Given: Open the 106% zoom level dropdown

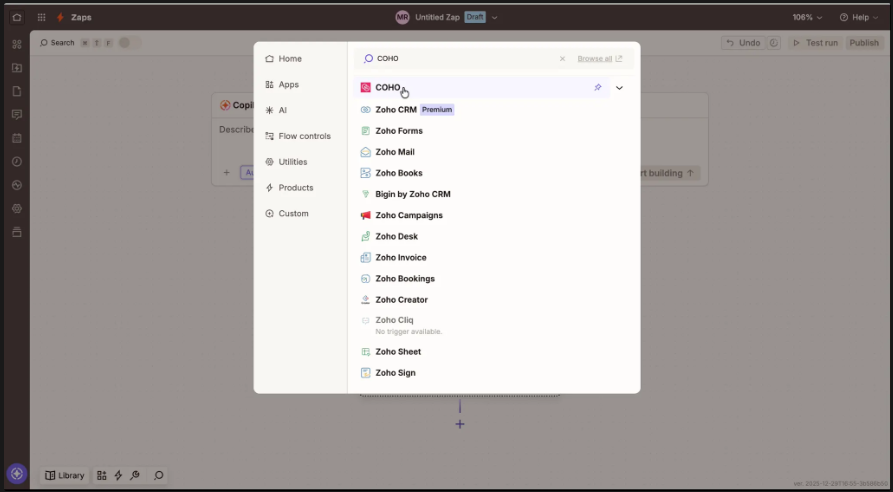Looking at the screenshot, I should pyautogui.click(x=807, y=17).
